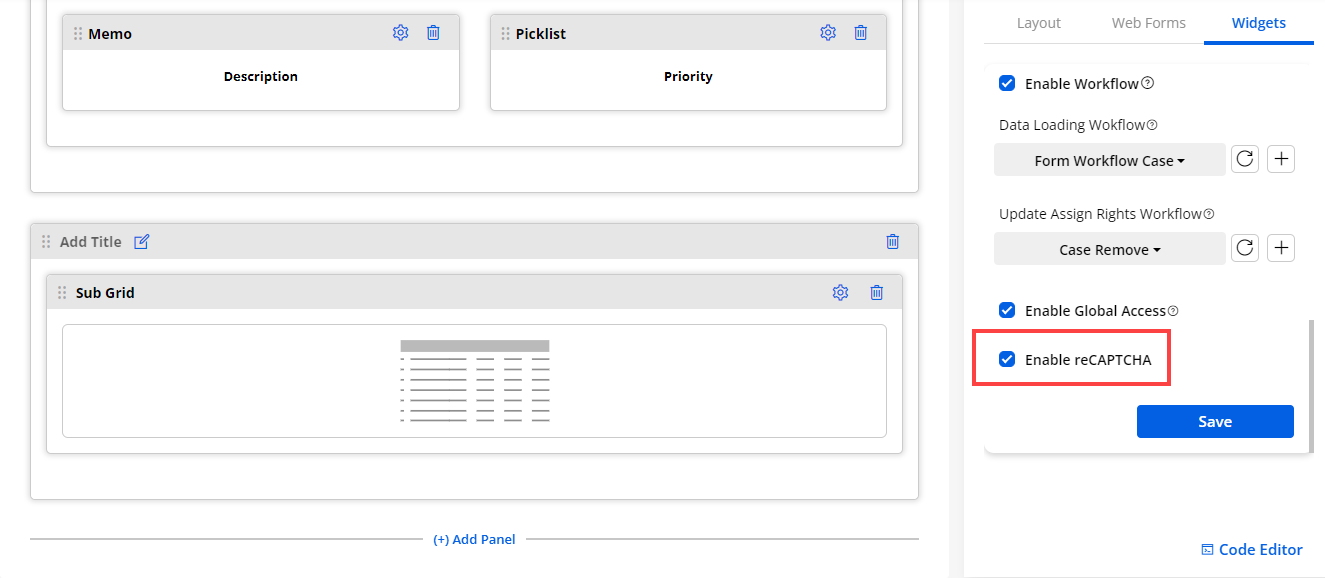1325x578 pixels.
Task: Open the Web Forms tab
Action: click(x=1148, y=23)
